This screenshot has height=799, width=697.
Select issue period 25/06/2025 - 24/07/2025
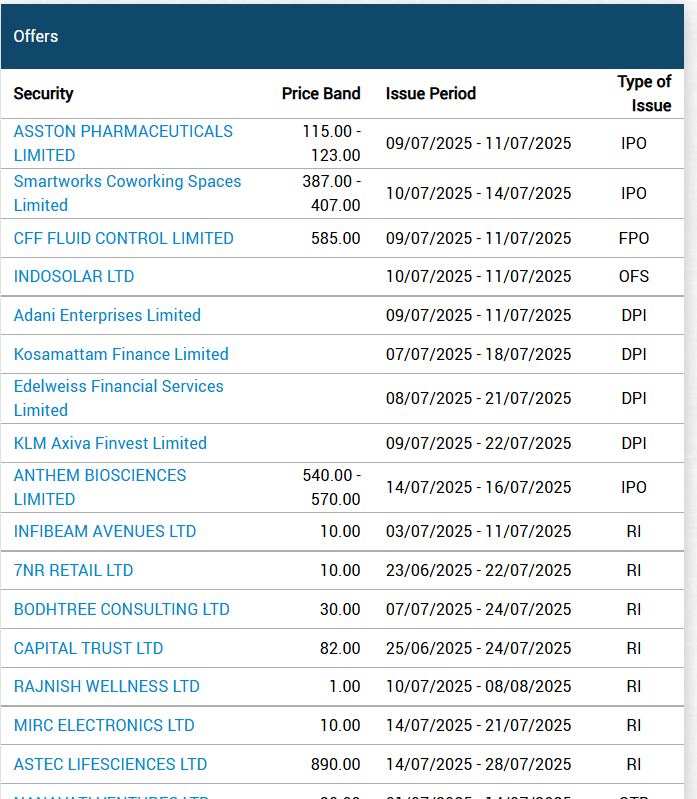click(478, 648)
